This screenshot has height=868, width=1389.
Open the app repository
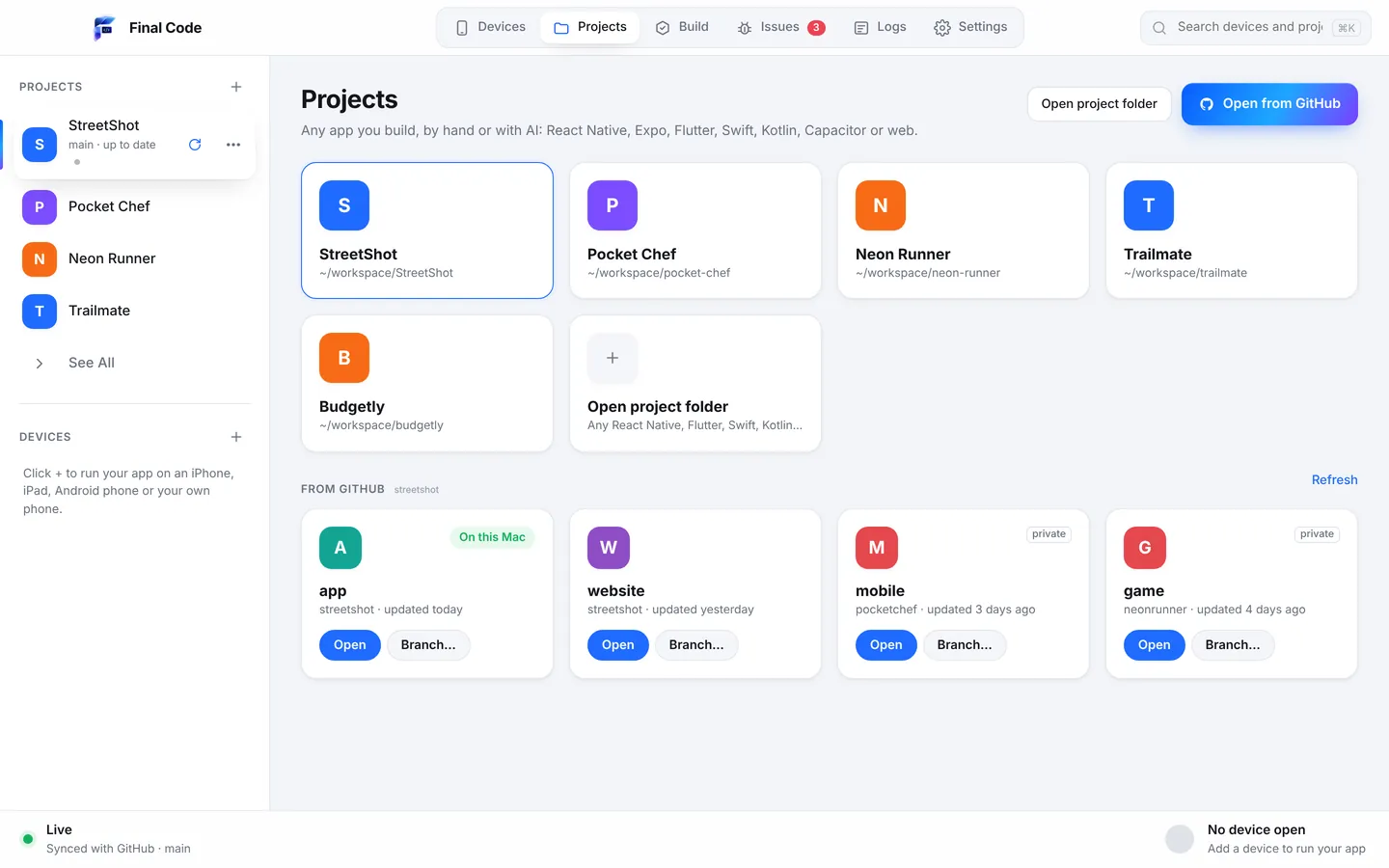coord(350,645)
